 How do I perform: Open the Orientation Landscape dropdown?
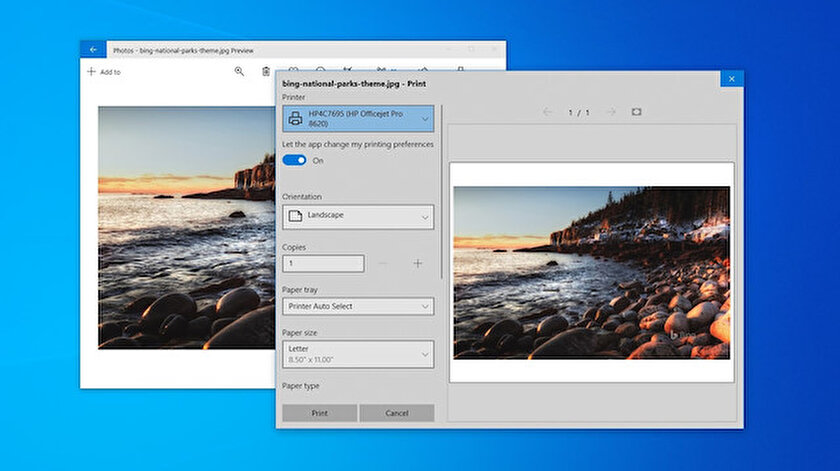(358, 216)
